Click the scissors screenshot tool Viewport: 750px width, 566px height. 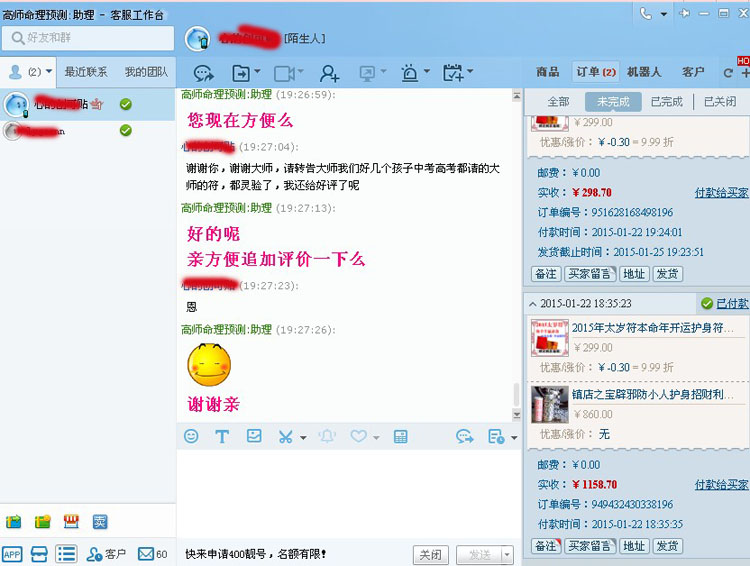[x=285, y=436]
